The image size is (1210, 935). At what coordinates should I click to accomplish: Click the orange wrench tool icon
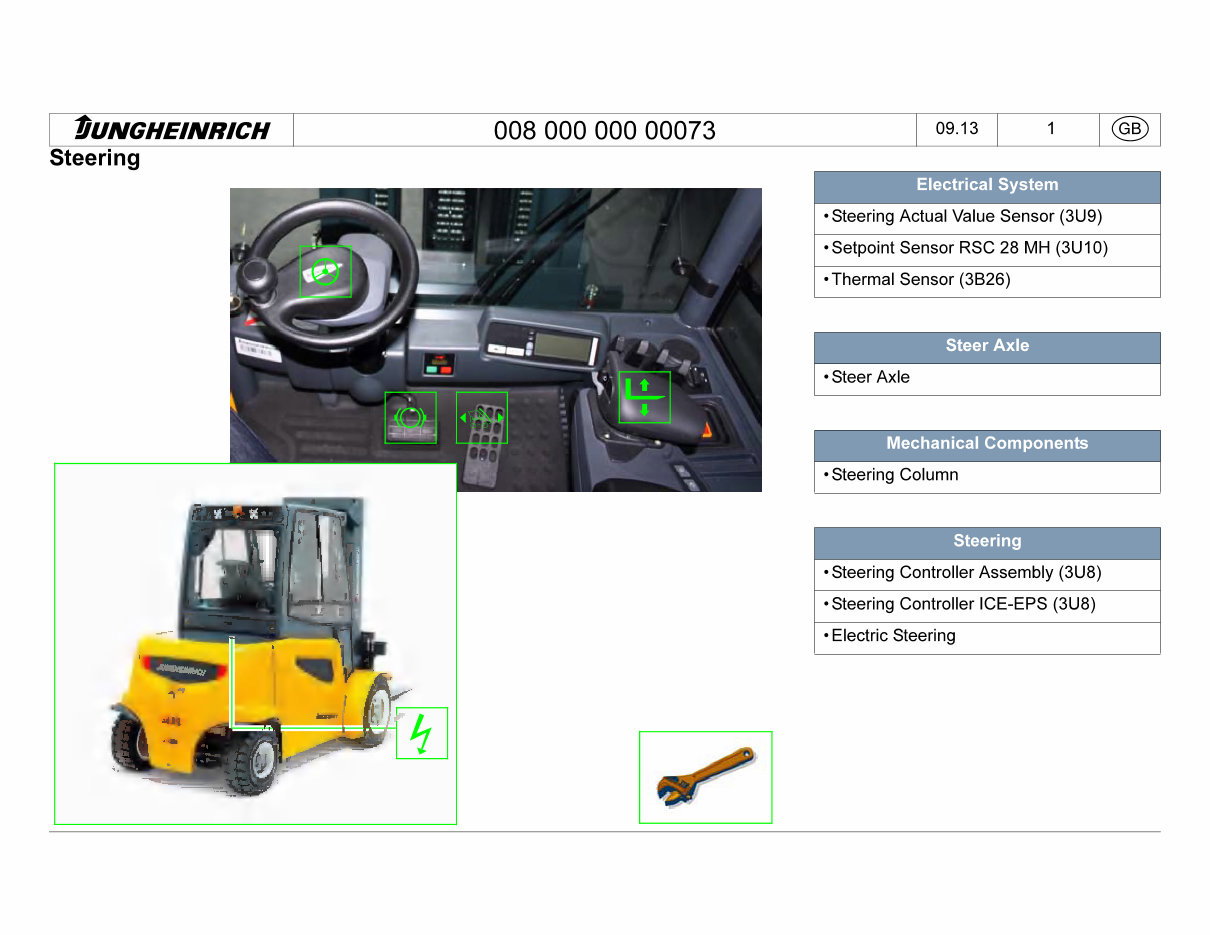point(706,777)
